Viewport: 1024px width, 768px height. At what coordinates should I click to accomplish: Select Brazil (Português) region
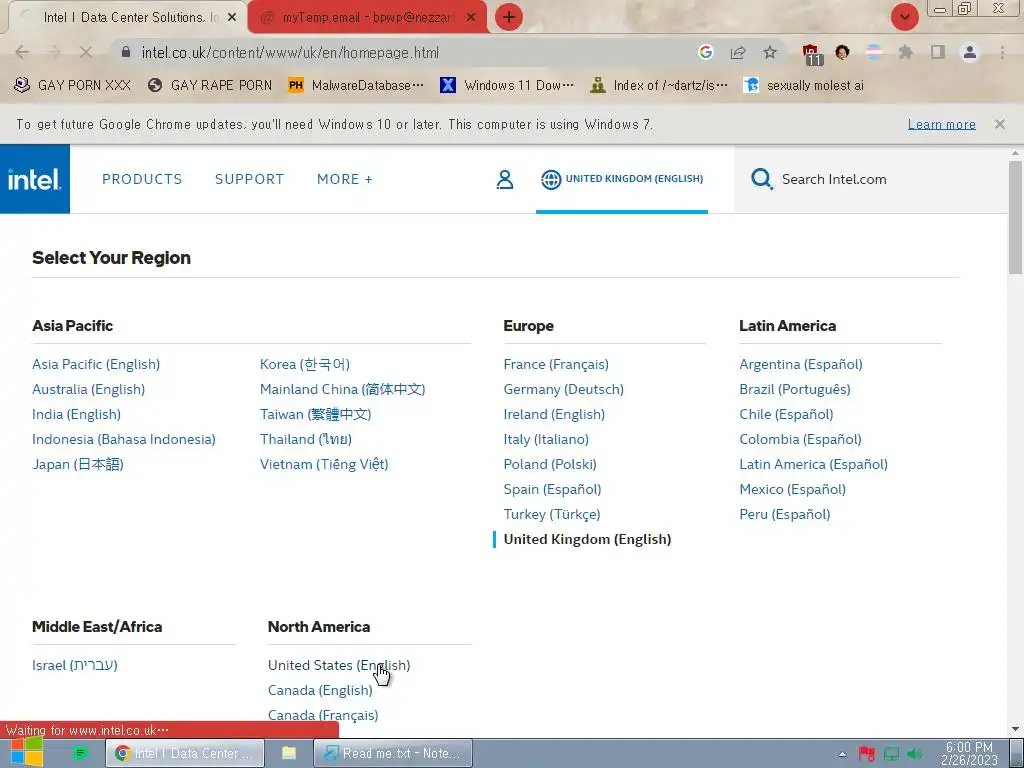[795, 389]
